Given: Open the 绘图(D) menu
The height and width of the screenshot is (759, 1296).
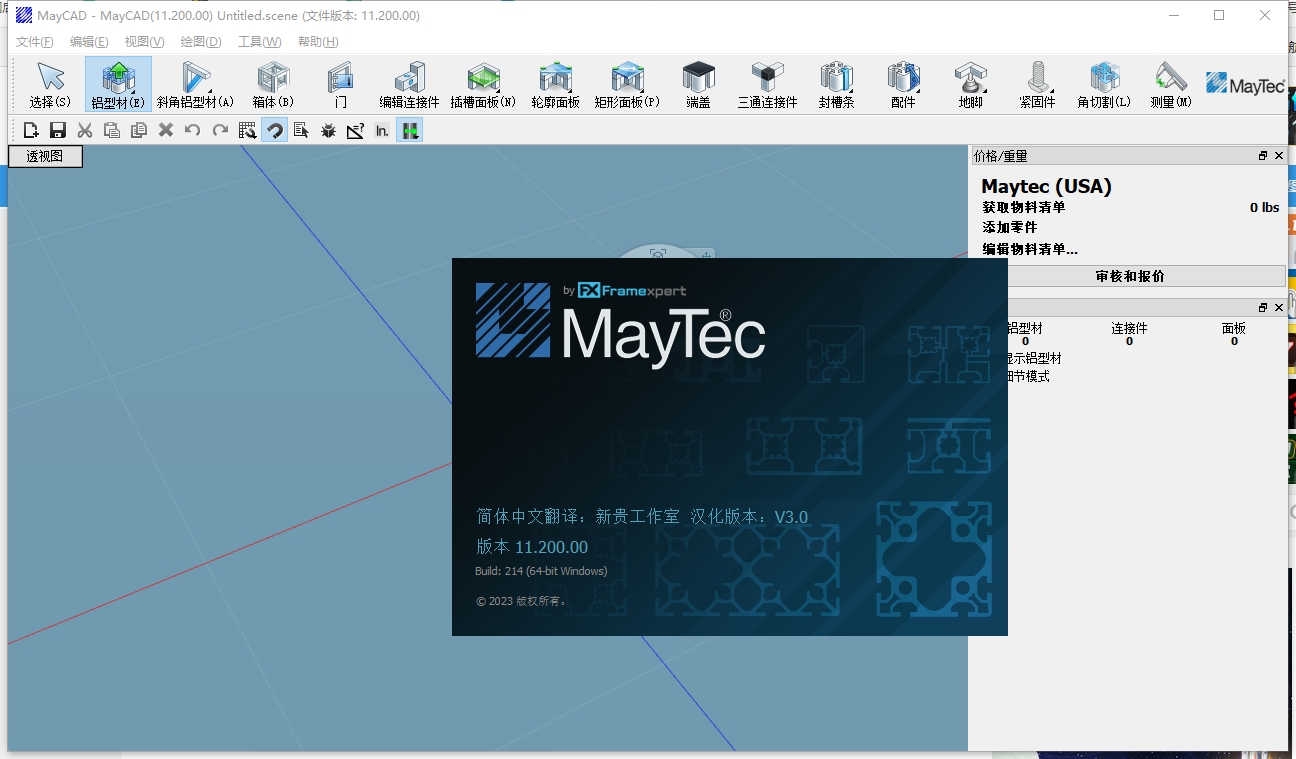Looking at the screenshot, I should [198, 41].
